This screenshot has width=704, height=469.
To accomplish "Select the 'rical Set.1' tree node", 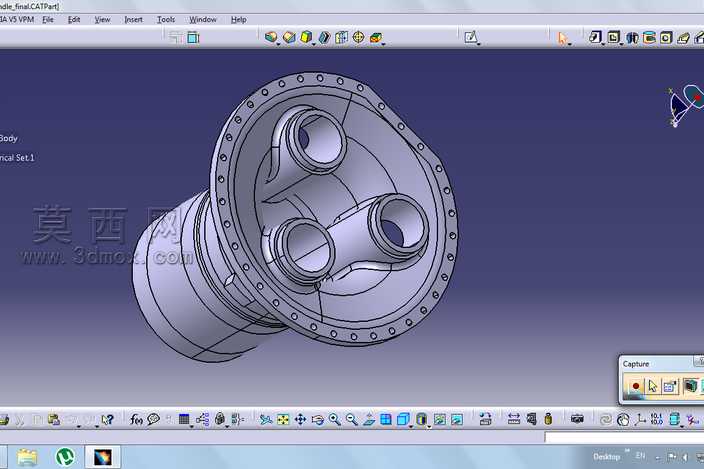I will [17, 158].
